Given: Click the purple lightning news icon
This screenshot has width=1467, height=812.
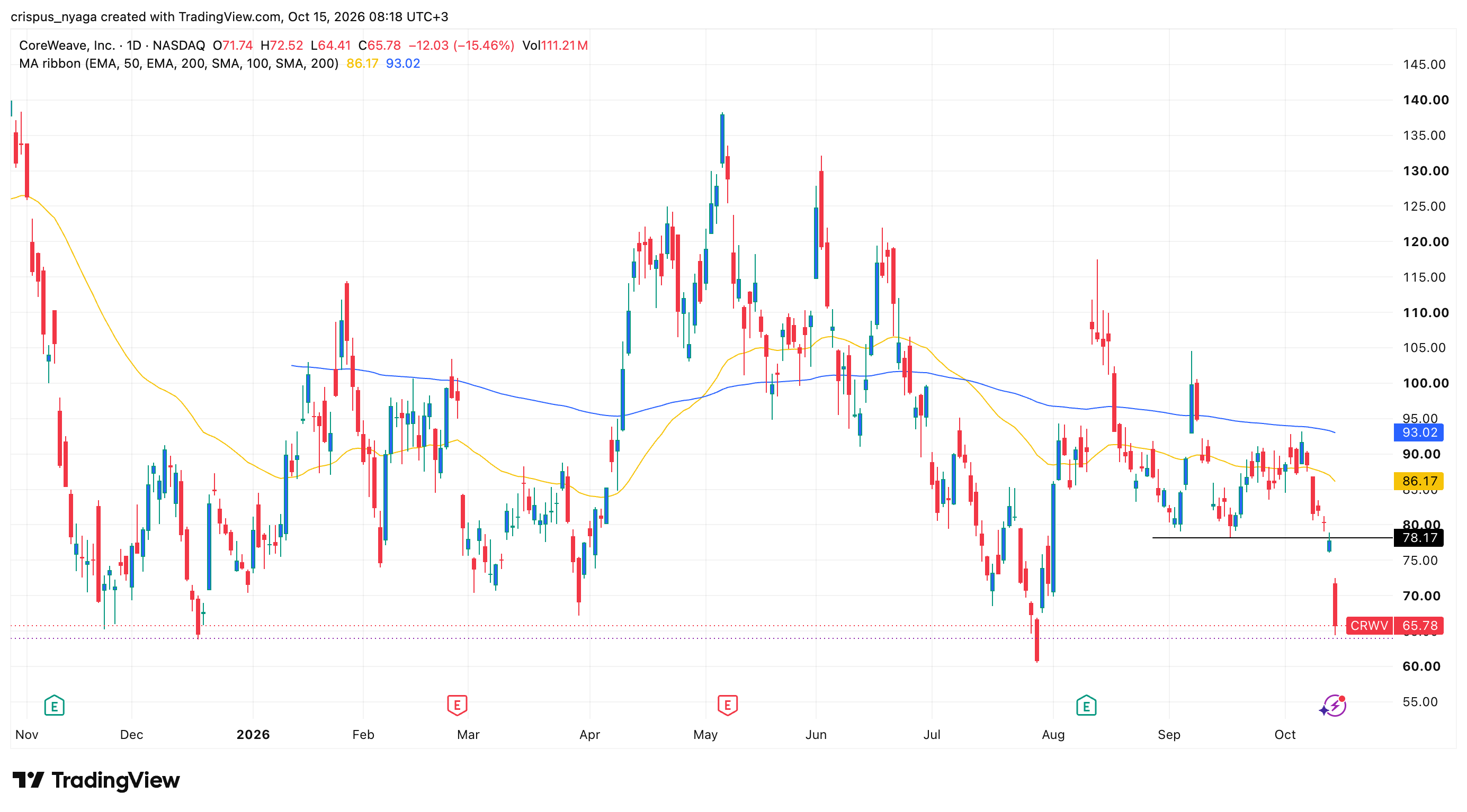Looking at the screenshot, I should point(1333,706).
